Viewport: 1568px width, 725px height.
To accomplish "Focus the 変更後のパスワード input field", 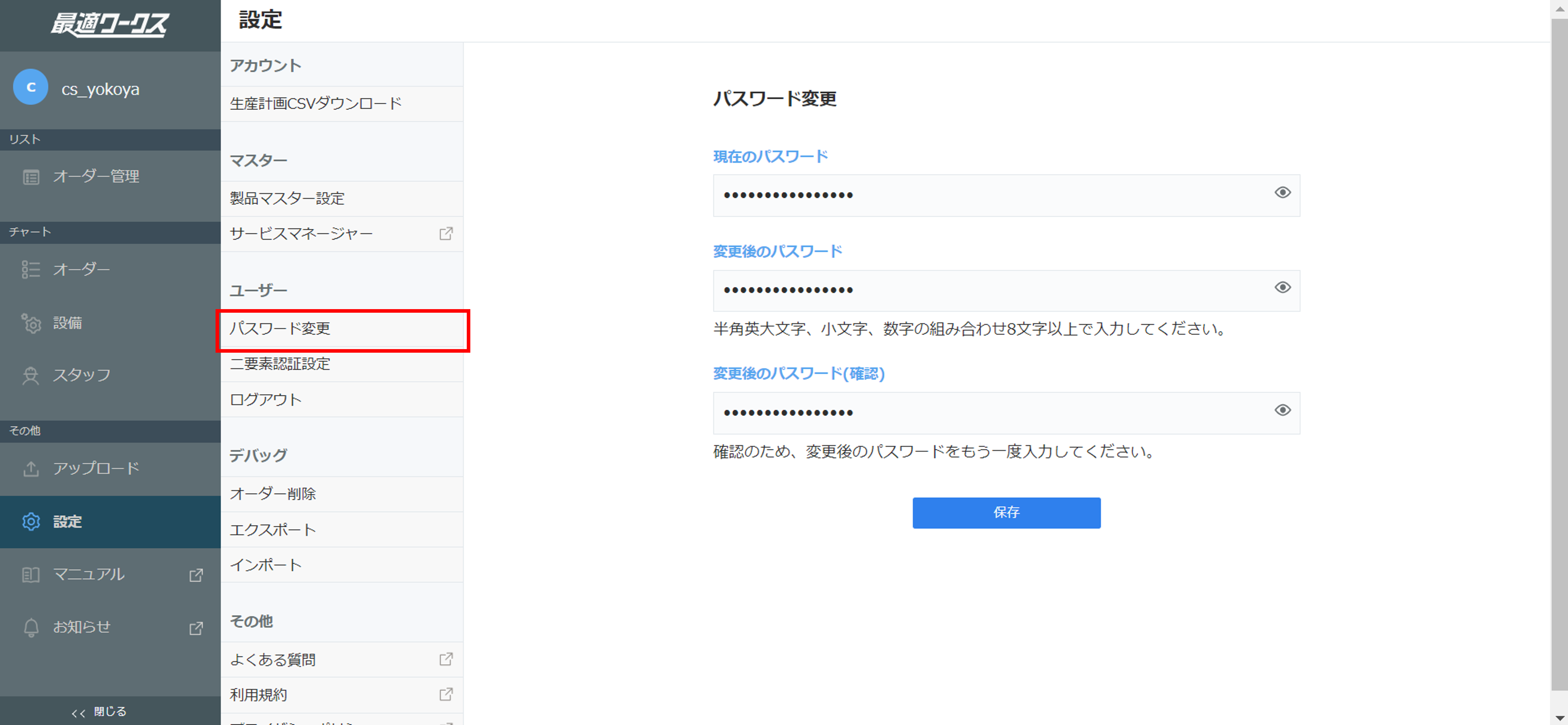I will [x=1006, y=290].
